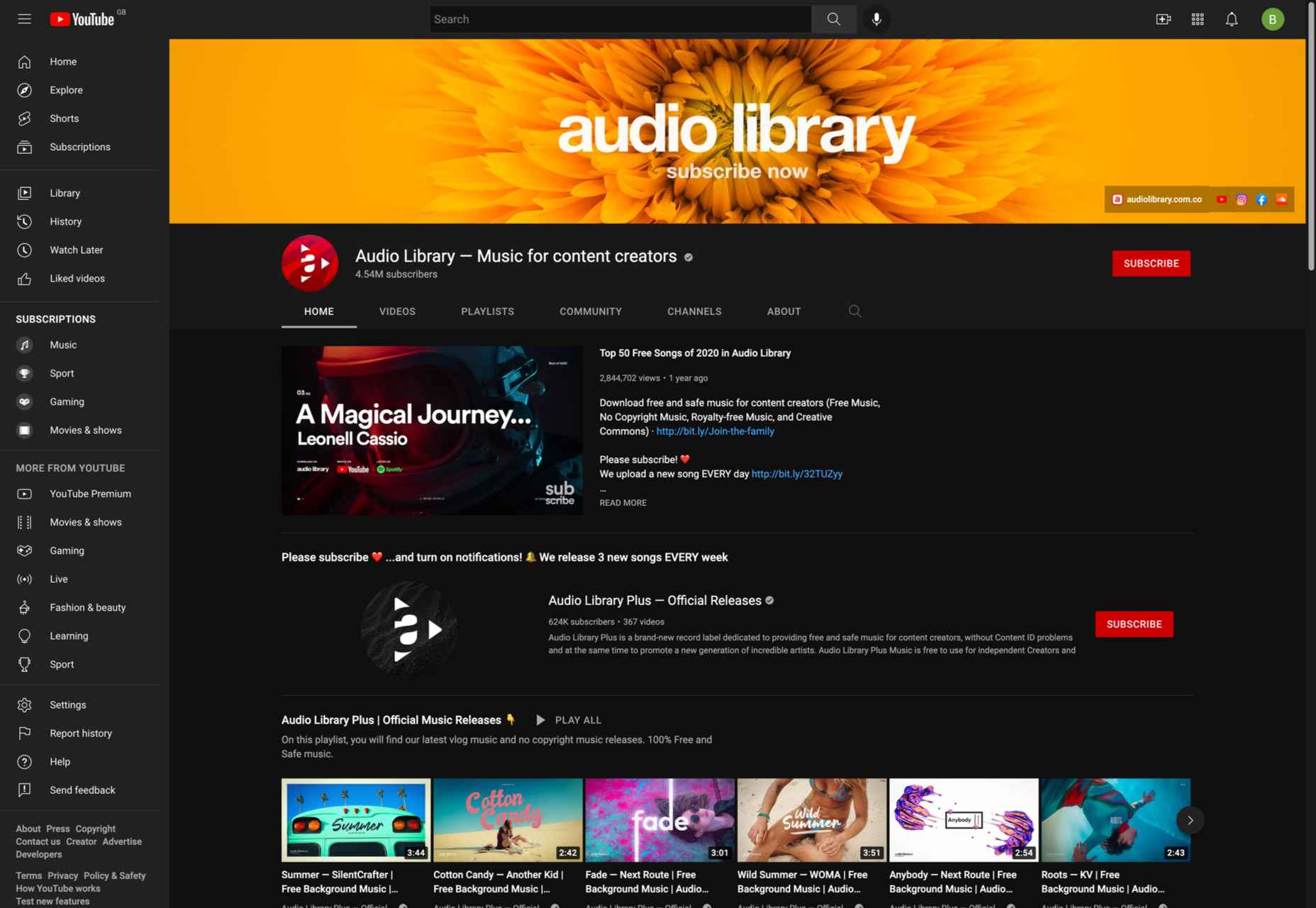Open the hamburger guide menu

coord(24,19)
